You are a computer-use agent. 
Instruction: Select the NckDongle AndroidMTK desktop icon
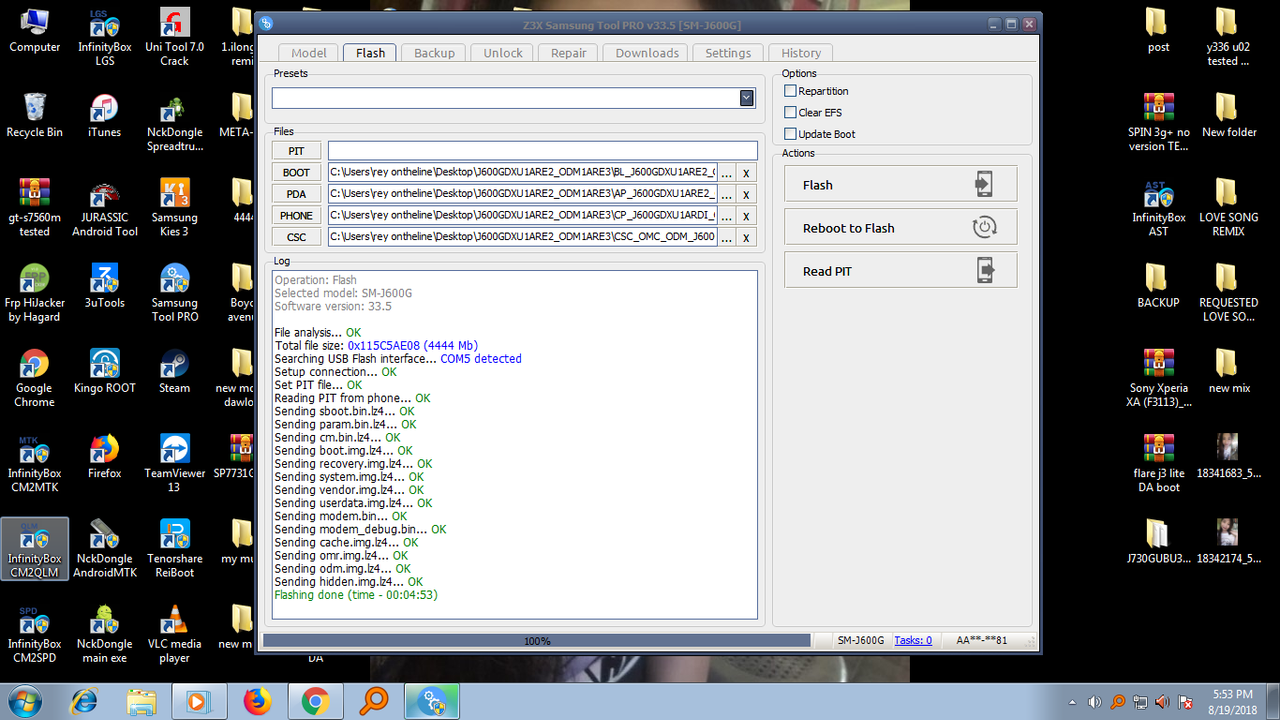click(x=104, y=550)
